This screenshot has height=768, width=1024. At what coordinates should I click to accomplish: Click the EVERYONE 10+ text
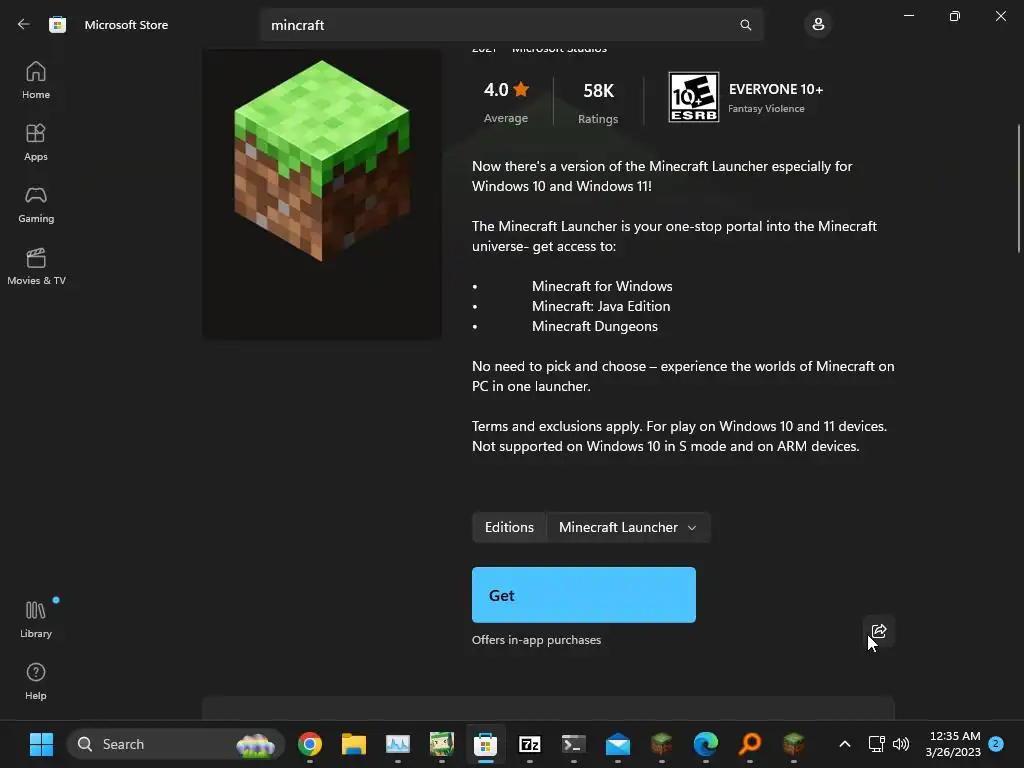pos(776,89)
